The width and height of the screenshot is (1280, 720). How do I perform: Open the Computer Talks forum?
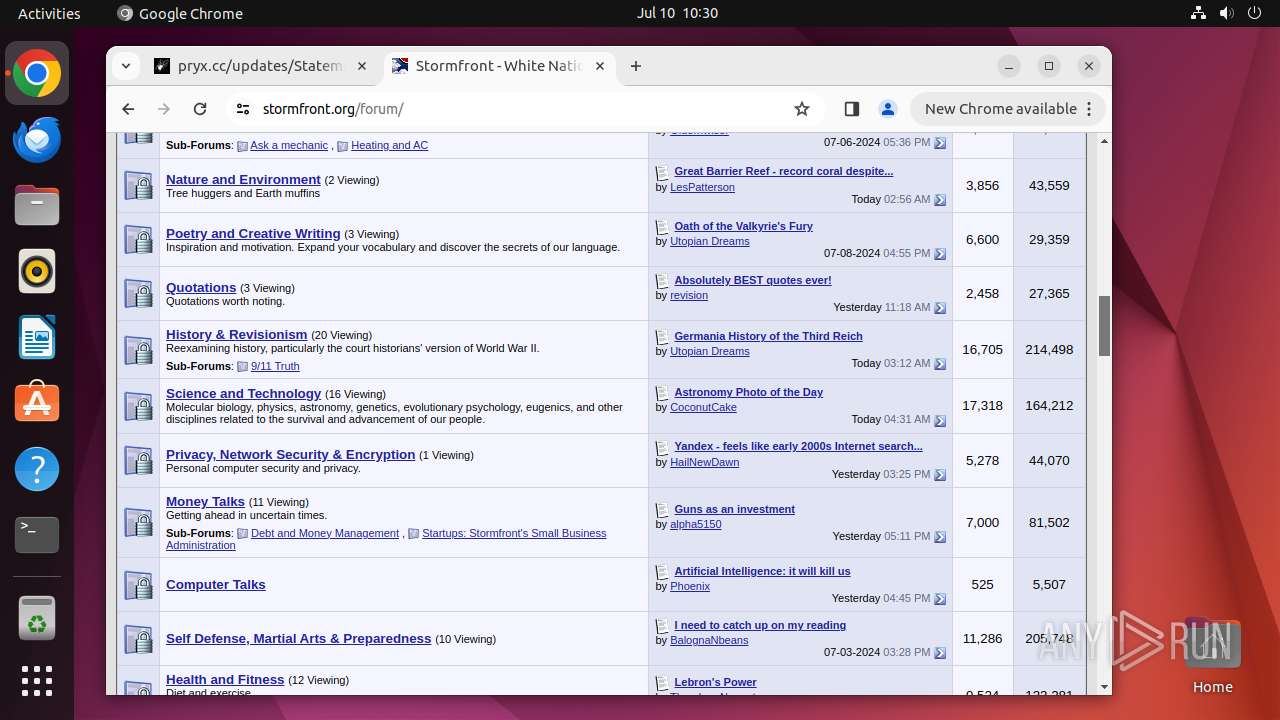point(216,585)
